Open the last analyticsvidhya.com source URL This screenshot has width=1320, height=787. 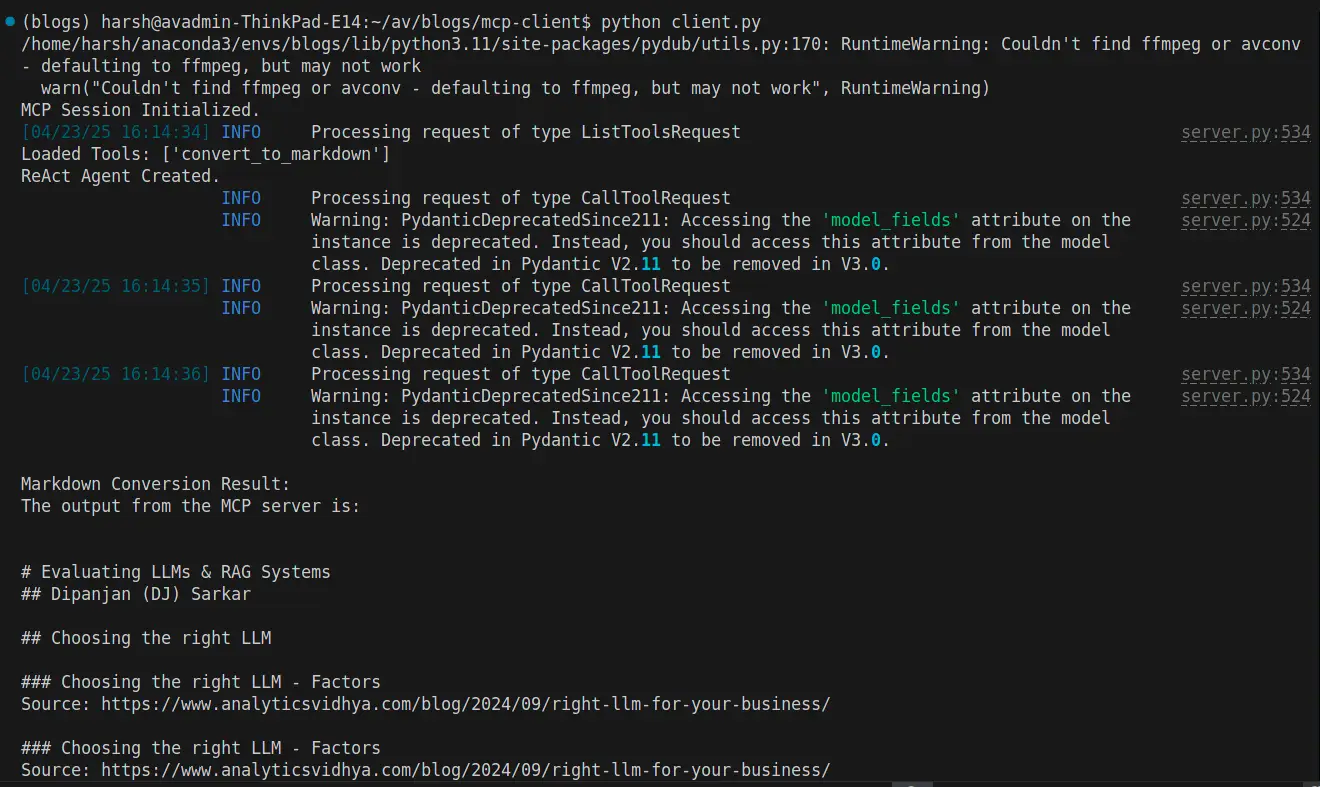coord(466,770)
